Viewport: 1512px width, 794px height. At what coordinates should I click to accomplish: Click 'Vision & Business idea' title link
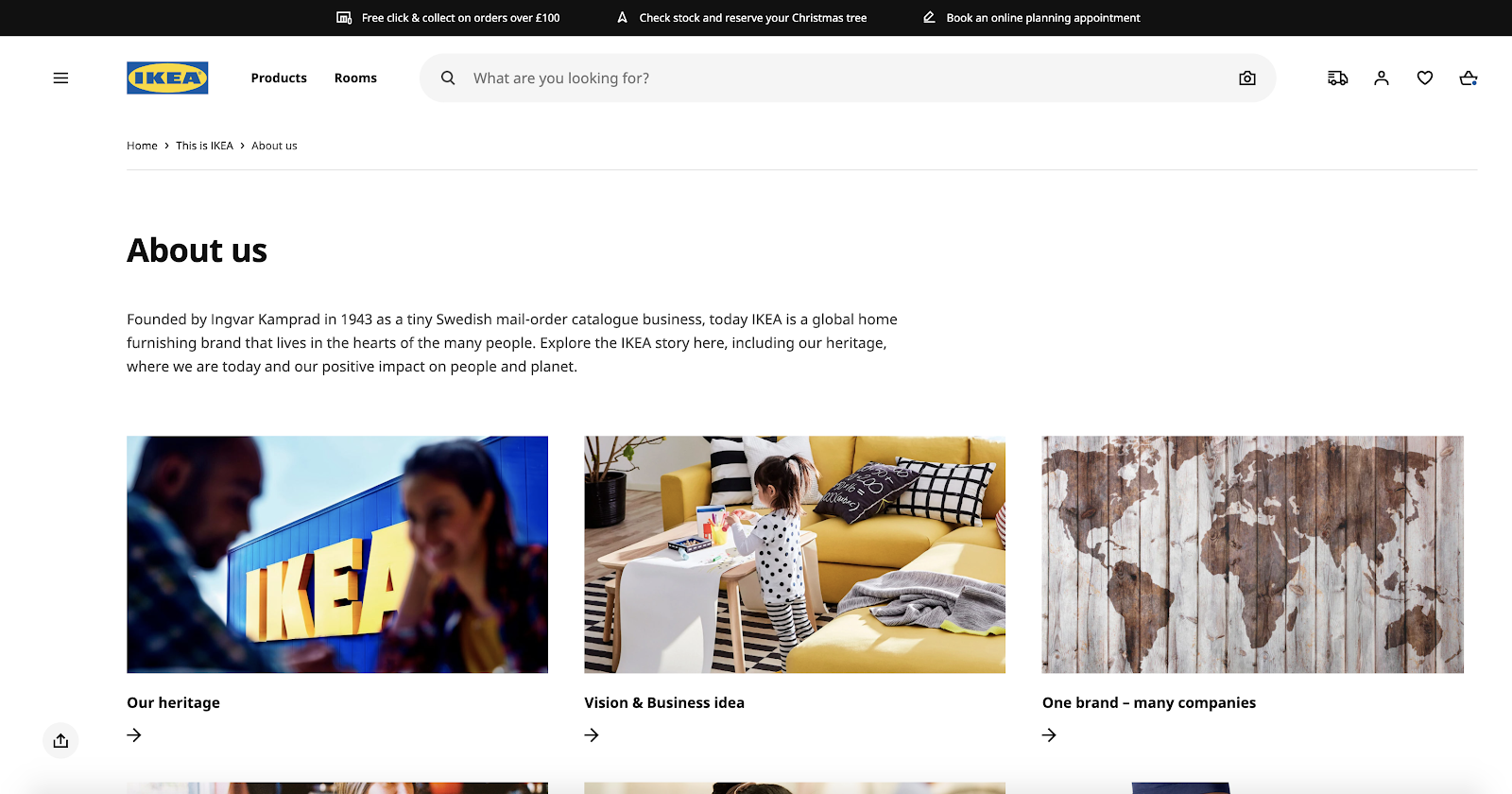pyautogui.click(x=664, y=702)
